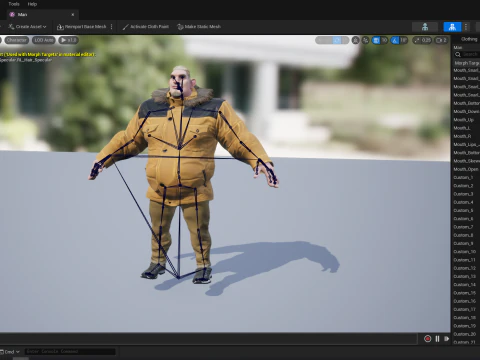The image size is (480, 360).
Task: Open Reimport Base Mesh options dots
Action: pyautogui.click(x=112, y=27)
